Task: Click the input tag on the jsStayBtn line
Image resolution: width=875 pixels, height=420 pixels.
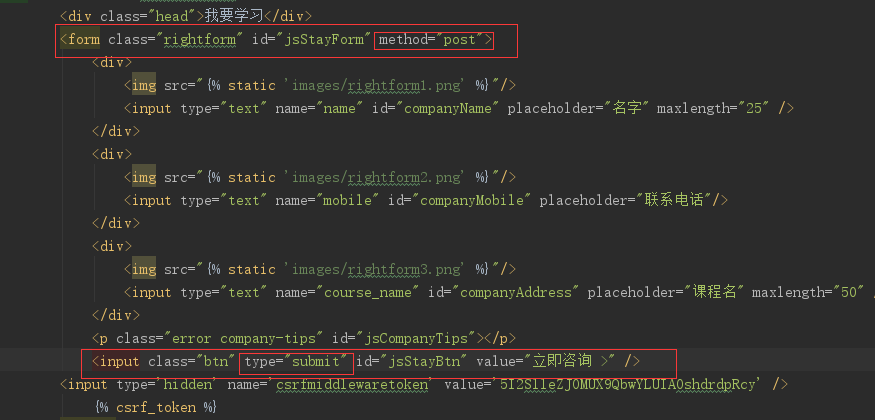Action: click(x=119, y=361)
